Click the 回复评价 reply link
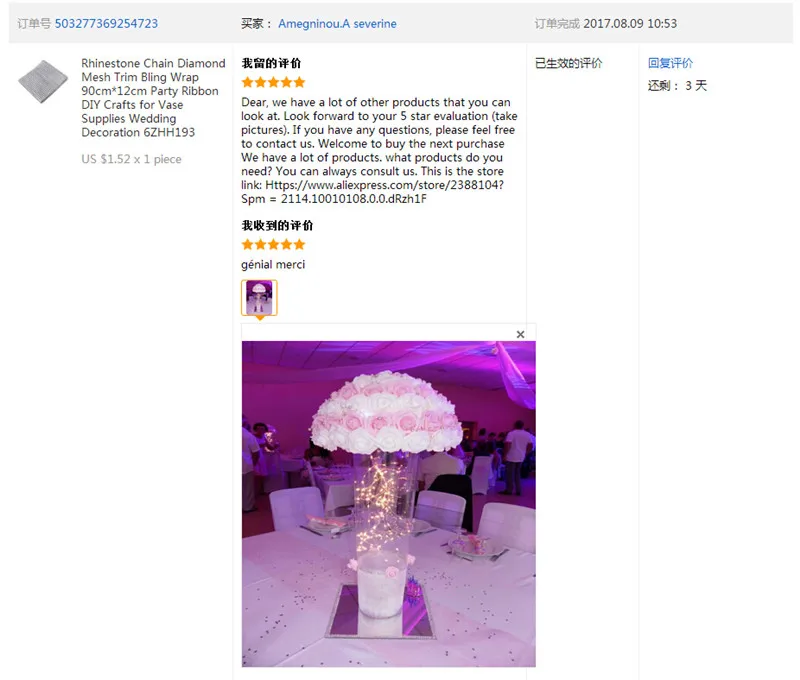The image size is (800, 680). point(670,63)
